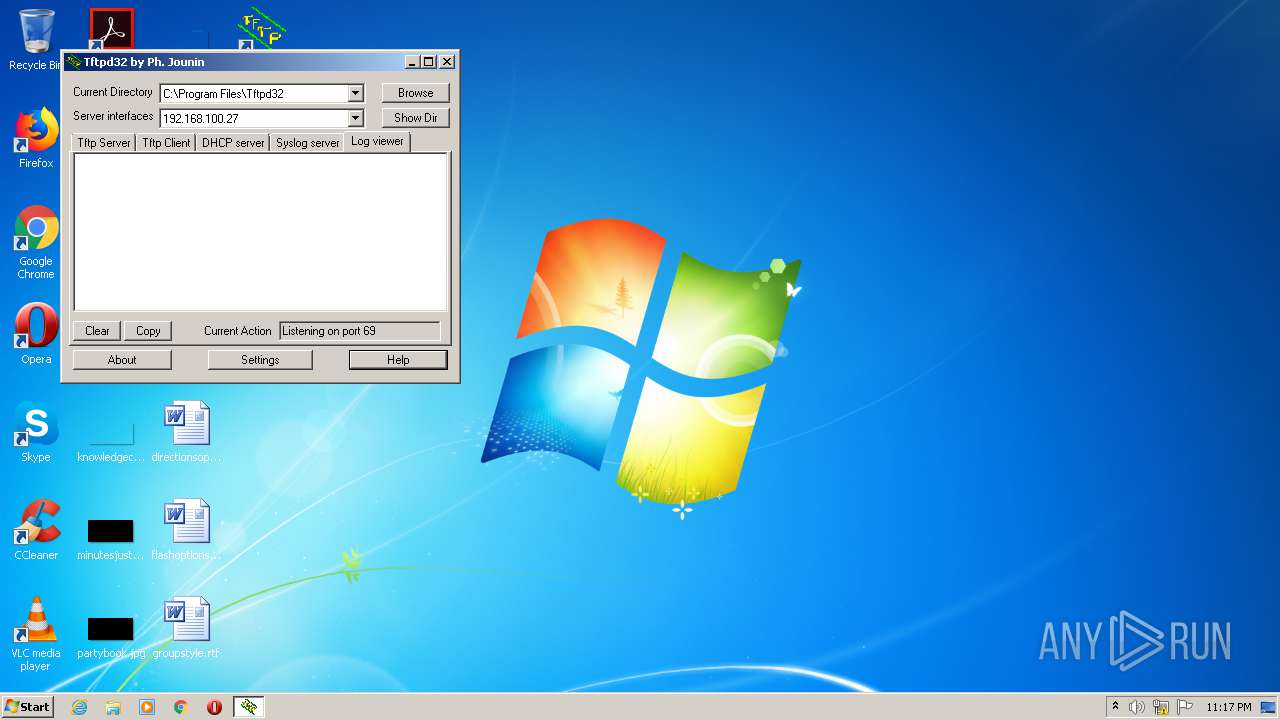Click the Start button
Viewport: 1280px width, 720px height.
[x=28, y=707]
